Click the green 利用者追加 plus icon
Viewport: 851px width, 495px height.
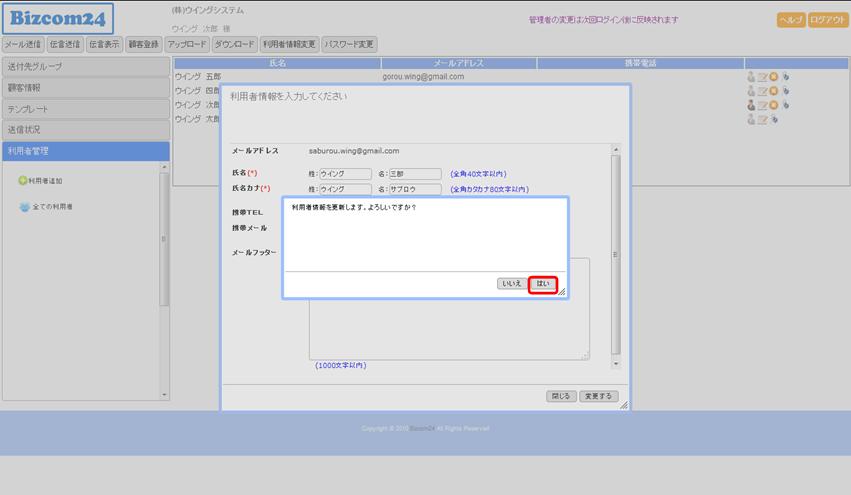23,181
